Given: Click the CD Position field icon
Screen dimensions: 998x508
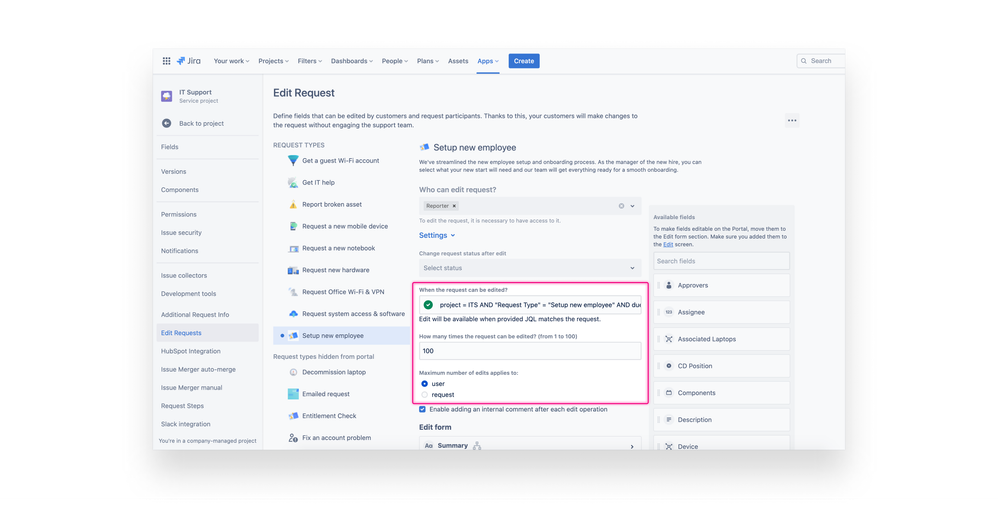Looking at the screenshot, I should coord(669,366).
